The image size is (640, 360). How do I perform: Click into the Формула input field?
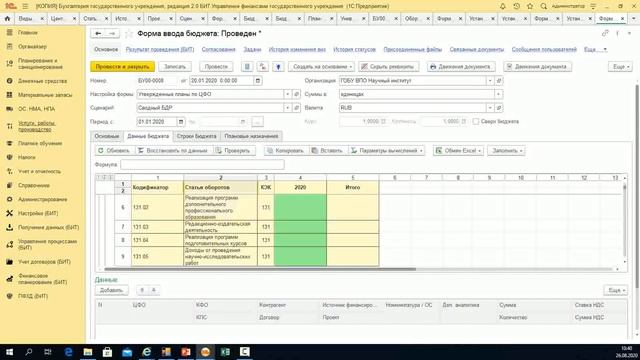(x=202, y=164)
